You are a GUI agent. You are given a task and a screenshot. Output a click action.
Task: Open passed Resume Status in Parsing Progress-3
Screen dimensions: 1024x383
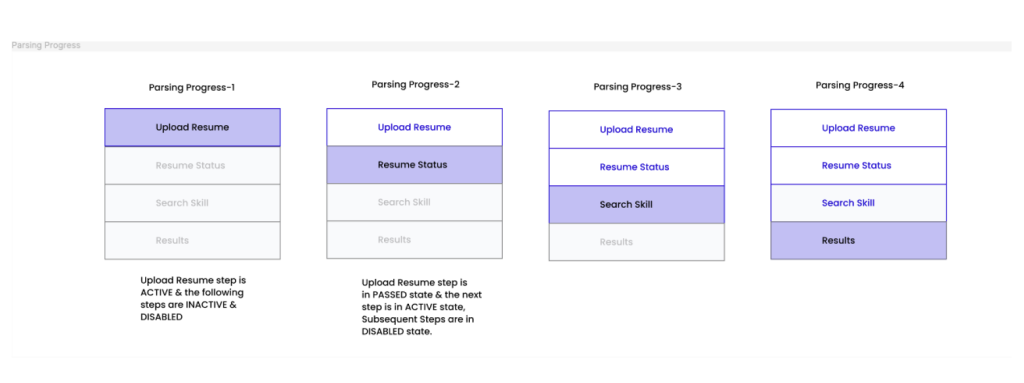point(636,167)
